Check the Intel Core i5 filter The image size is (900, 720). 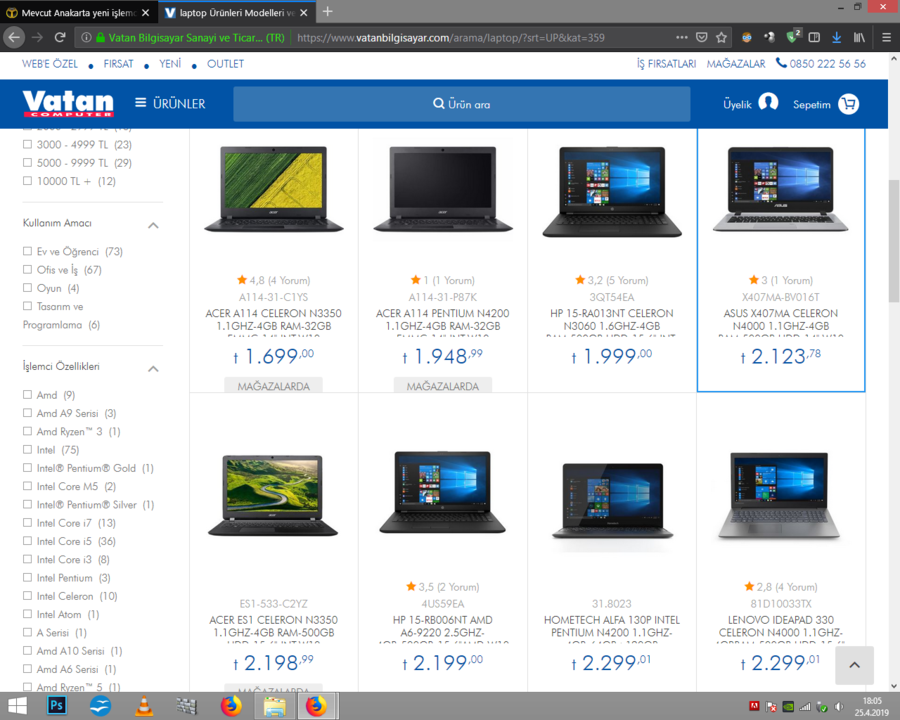tap(27, 541)
